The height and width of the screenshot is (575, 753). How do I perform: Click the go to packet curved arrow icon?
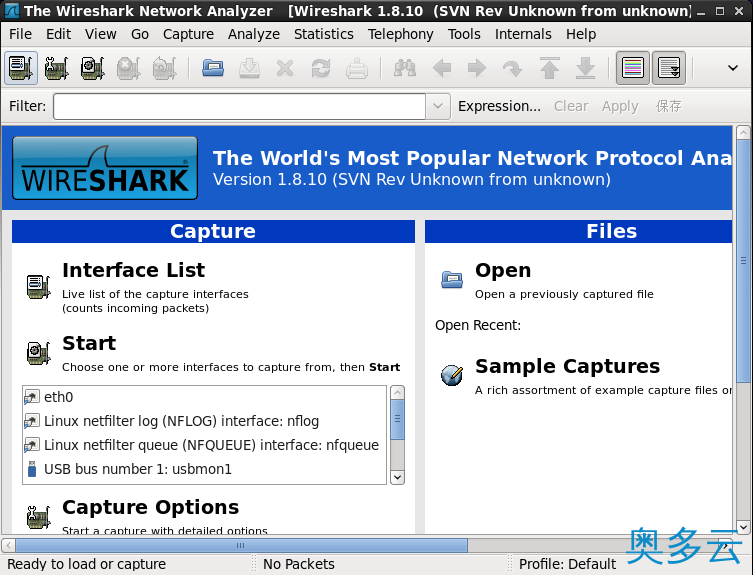pyautogui.click(x=512, y=69)
